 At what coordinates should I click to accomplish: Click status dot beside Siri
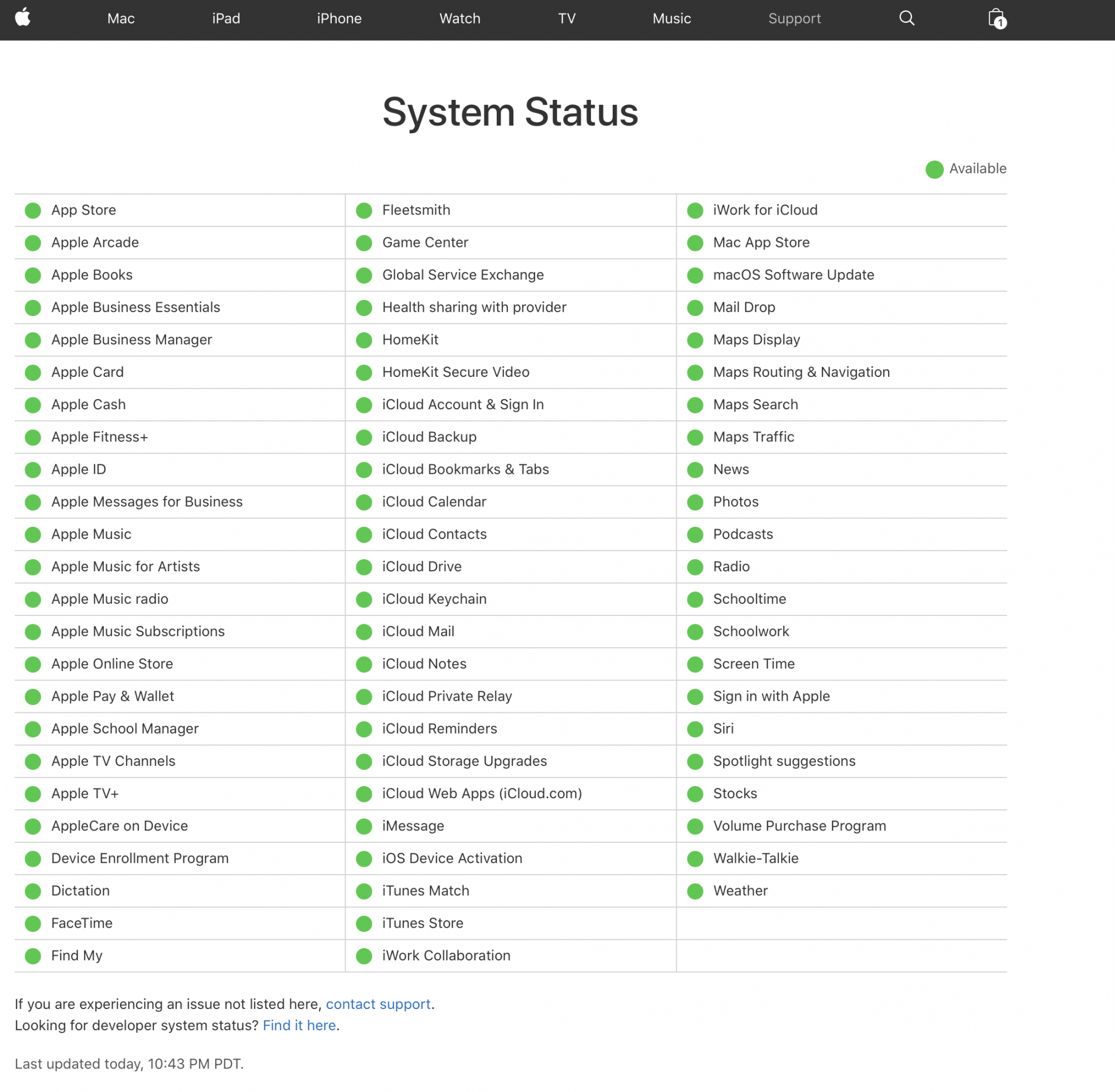point(695,729)
